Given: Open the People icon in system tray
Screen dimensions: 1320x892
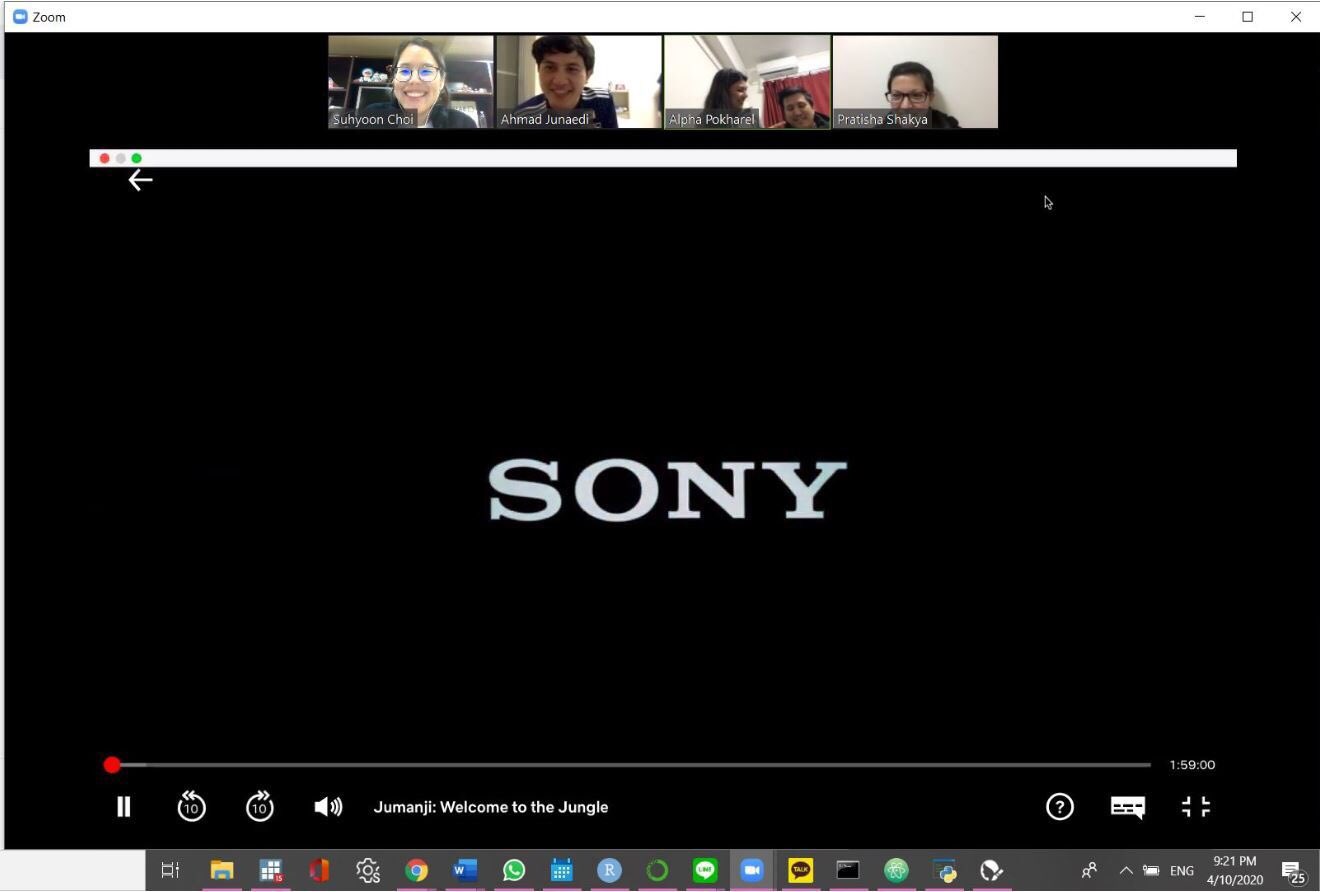Looking at the screenshot, I should point(1090,870).
